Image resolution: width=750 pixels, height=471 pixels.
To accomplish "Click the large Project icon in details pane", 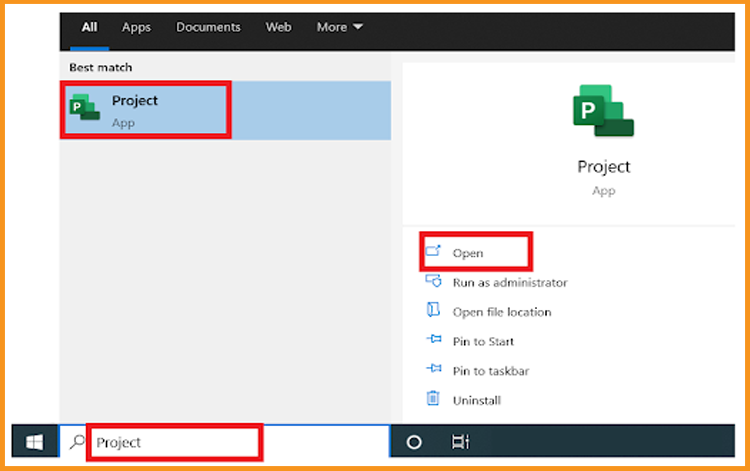I will tap(603, 111).
